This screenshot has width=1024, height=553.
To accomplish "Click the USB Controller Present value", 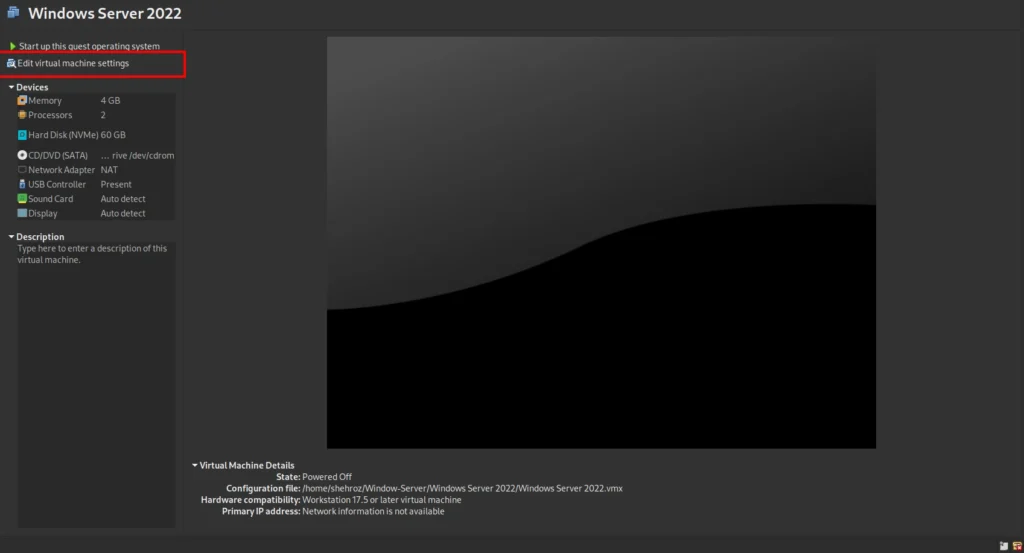I will pos(116,184).
